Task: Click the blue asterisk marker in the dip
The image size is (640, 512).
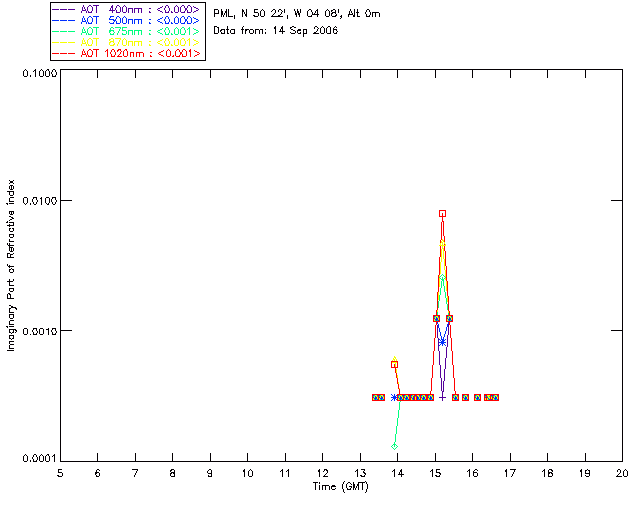Action: (x=442, y=342)
